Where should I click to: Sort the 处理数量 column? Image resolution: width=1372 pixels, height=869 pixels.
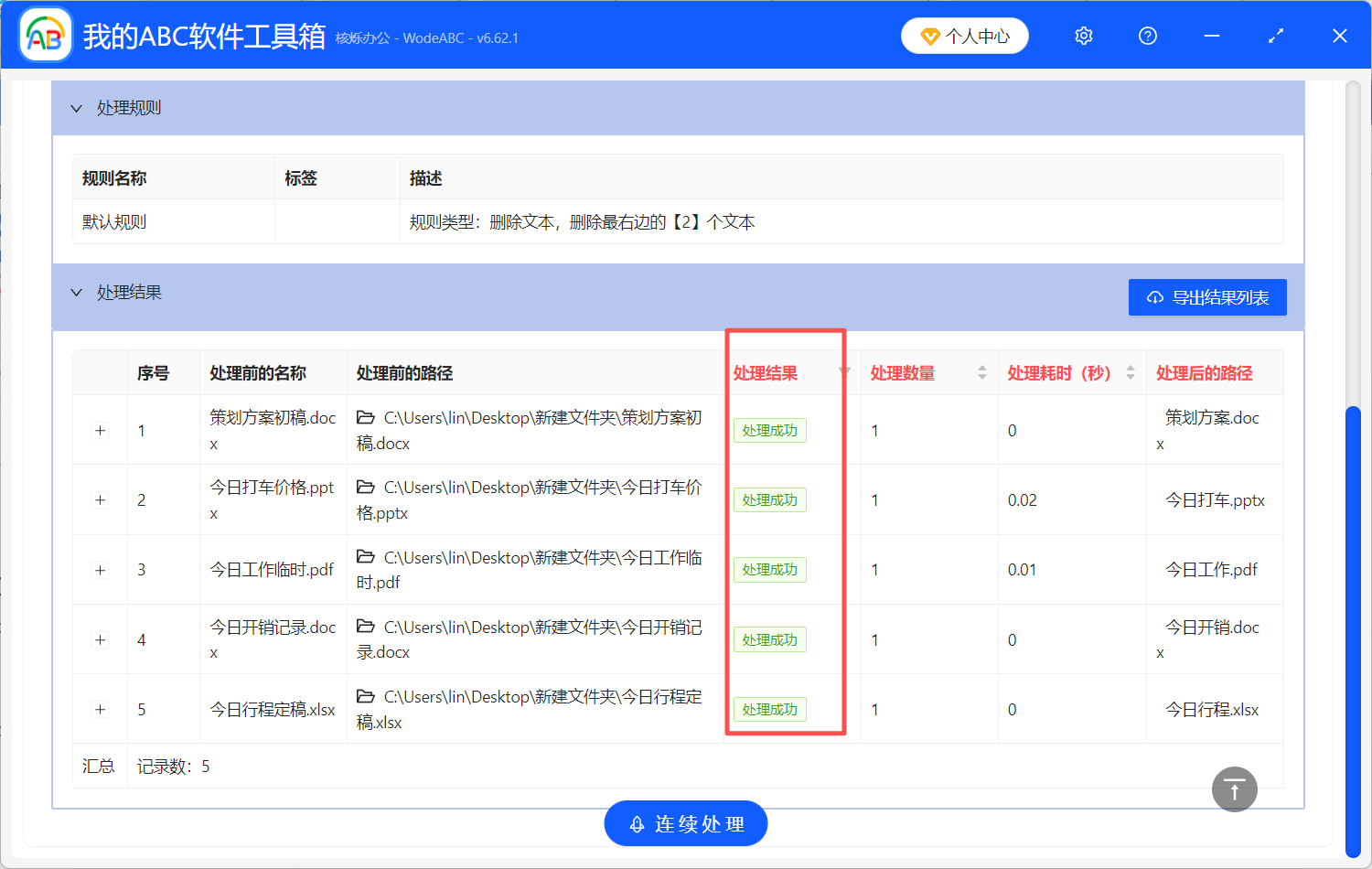pos(981,372)
